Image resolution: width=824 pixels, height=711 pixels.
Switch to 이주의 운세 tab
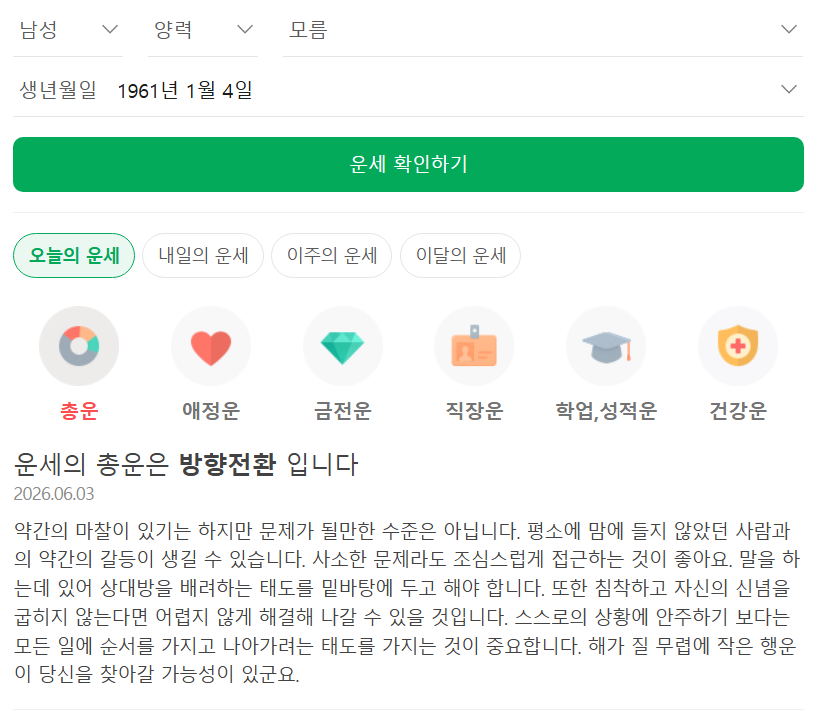coord(332,255)
